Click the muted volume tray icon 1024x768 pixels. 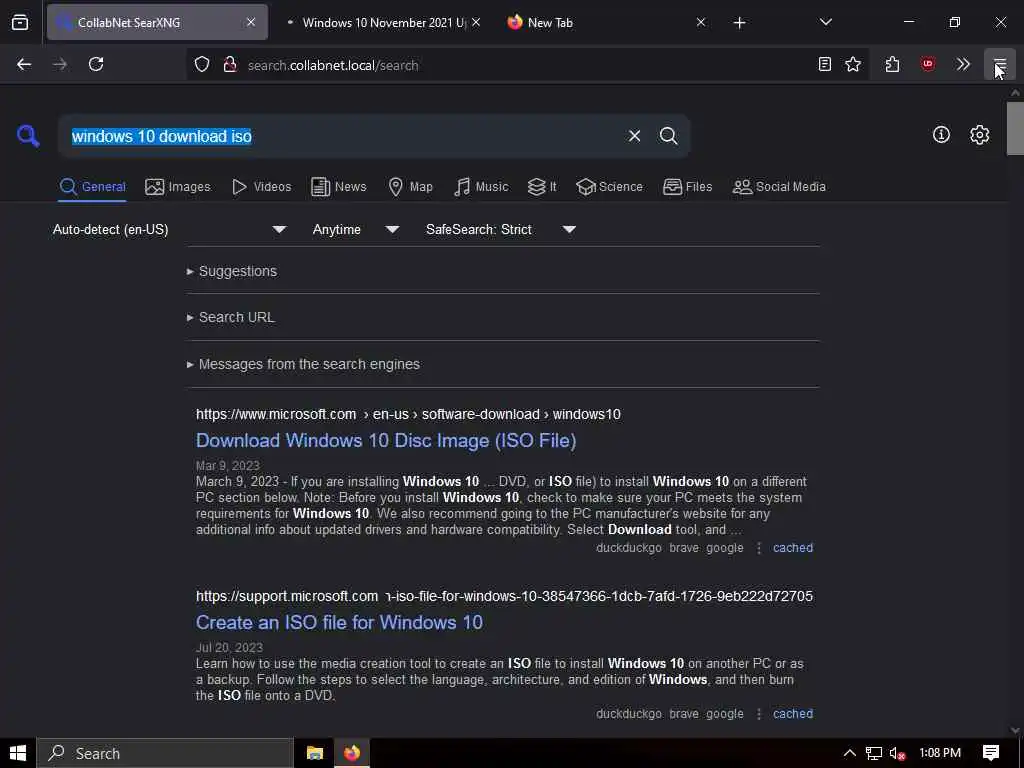click(x=897, y=754)
